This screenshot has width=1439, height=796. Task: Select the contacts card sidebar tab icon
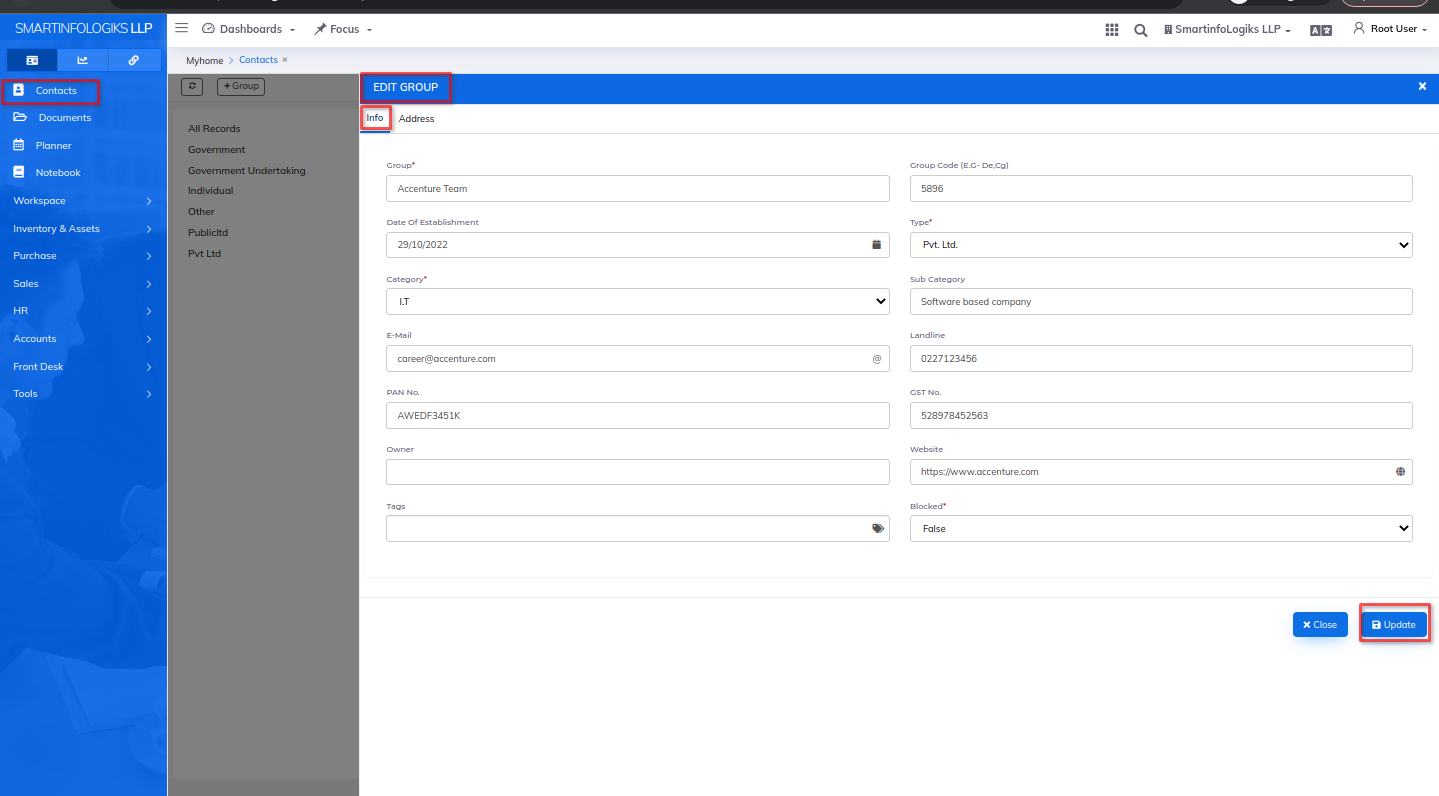tap(32, 60)
